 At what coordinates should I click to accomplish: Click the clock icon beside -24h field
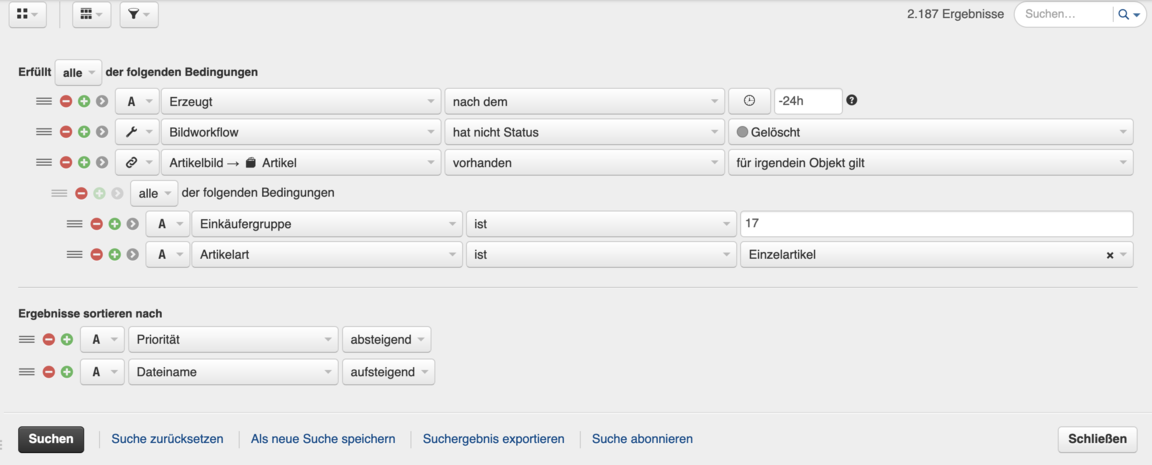click(x=749, y=101)
